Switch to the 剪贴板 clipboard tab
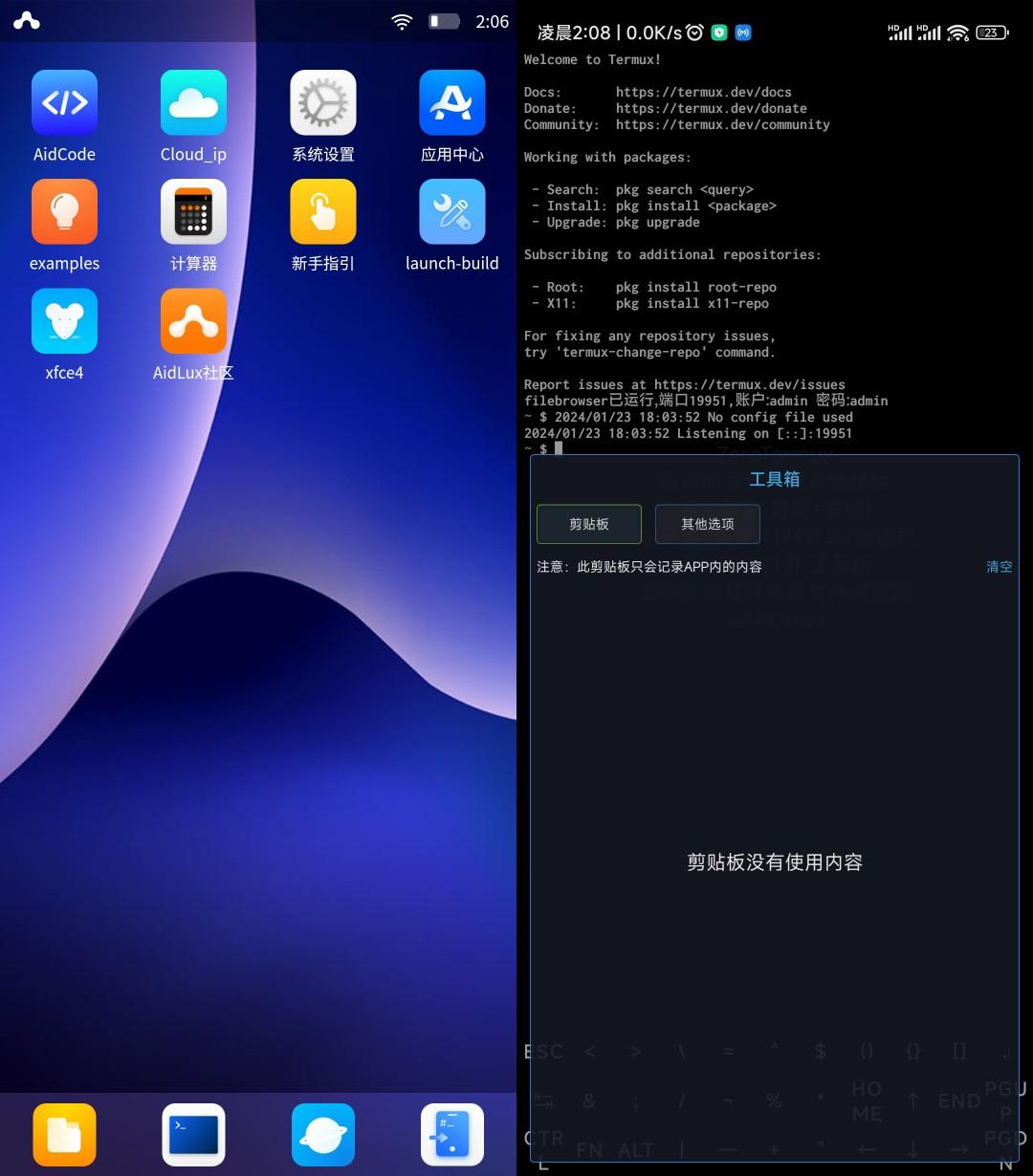This screenshot has height=1176, width=1033. pyautogui.click(x=588, y=524)
